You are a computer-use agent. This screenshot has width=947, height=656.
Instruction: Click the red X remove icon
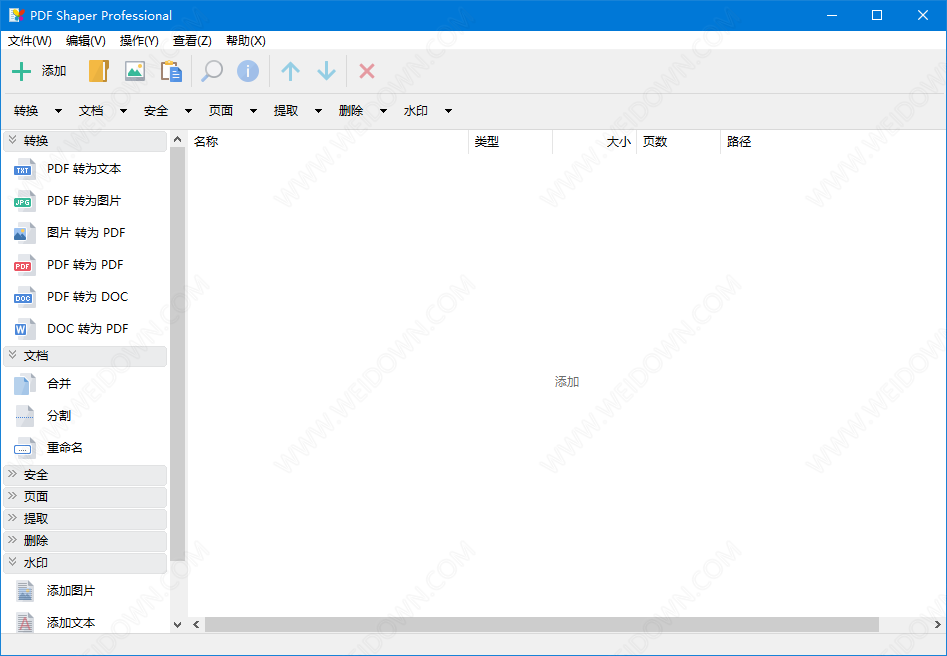point(367,71)
